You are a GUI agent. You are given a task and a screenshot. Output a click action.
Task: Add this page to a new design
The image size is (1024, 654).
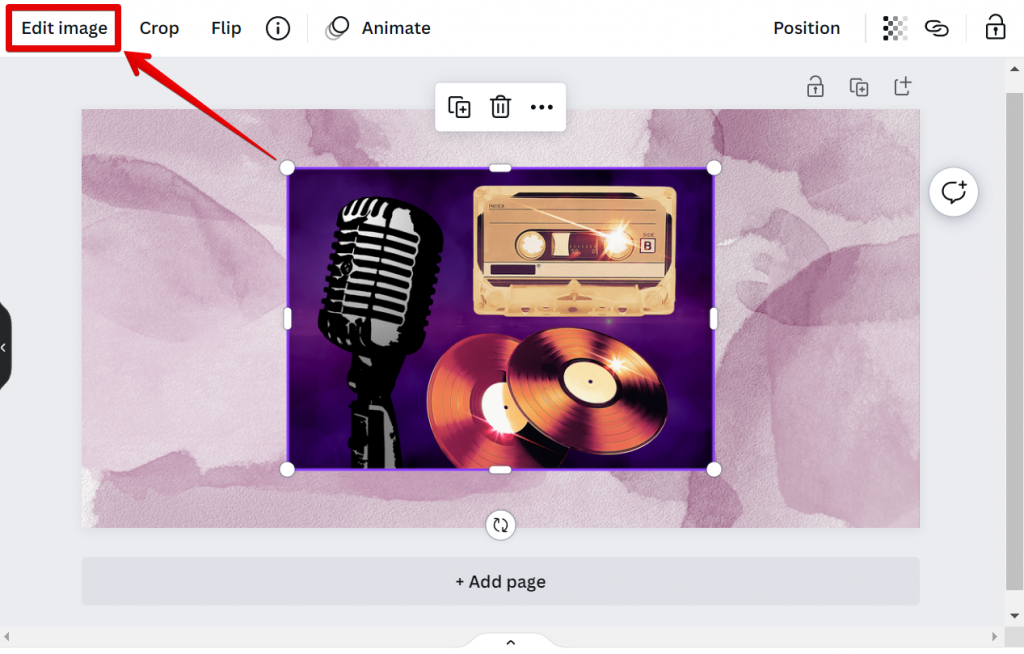coord(902,86)
